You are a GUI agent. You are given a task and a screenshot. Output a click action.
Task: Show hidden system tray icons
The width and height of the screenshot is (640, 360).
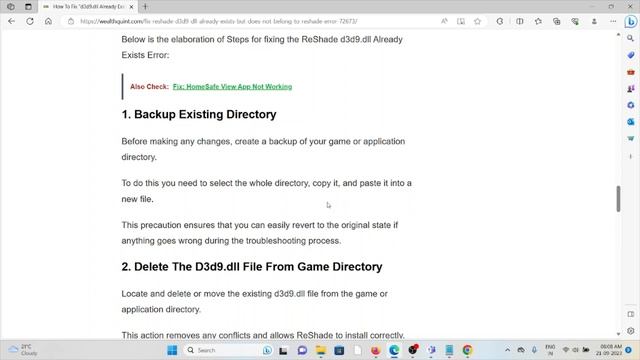(507, 350)
